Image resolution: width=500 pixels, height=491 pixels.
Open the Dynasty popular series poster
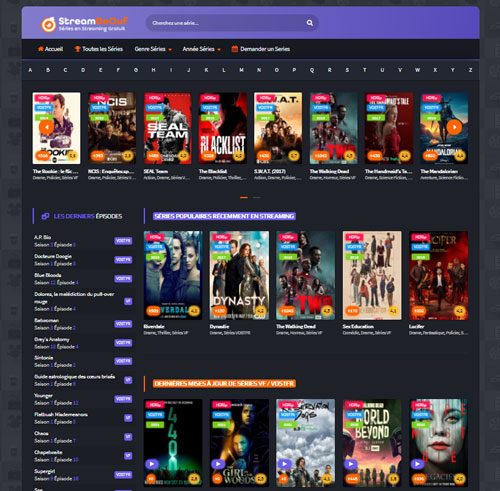pos(239,275)
